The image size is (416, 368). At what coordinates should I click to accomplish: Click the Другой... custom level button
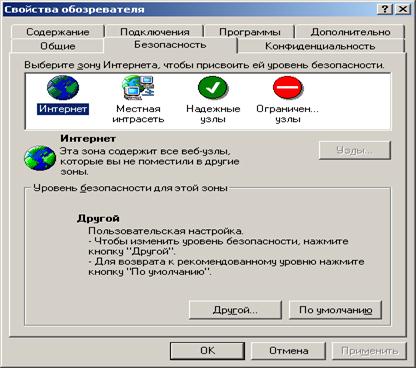tap(235, 310)
